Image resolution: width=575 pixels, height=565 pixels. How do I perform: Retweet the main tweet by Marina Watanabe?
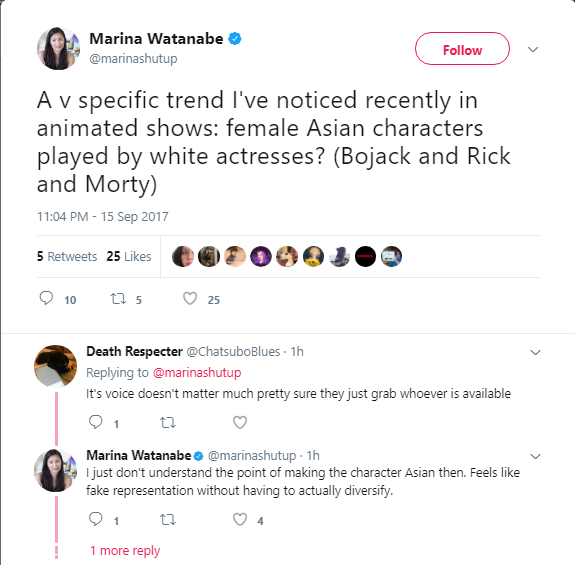point(118,299)
